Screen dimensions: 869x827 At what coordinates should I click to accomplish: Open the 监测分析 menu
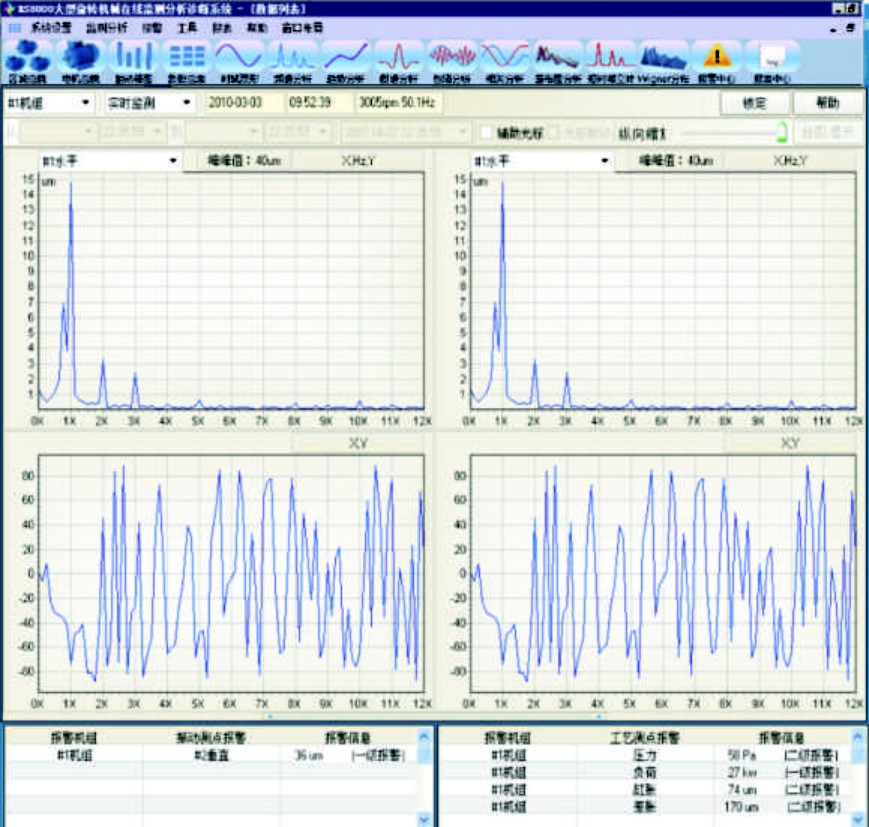click(x=106, y=28)
